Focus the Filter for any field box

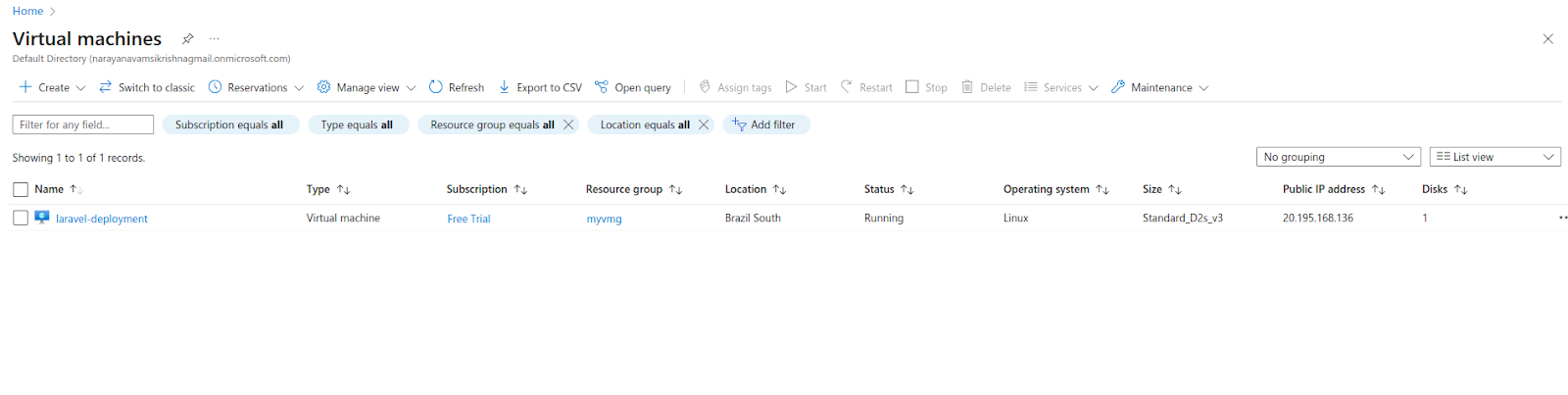click(83, 124)
